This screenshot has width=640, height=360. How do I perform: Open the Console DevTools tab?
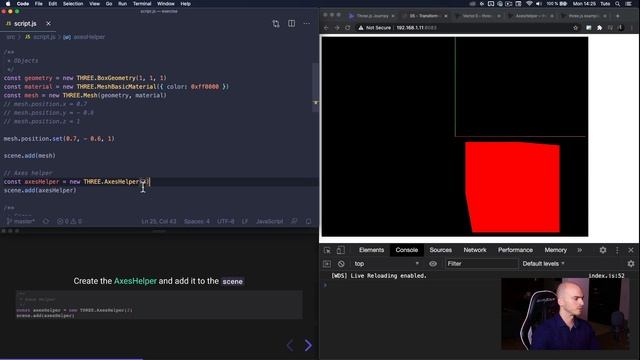[407, 250]
